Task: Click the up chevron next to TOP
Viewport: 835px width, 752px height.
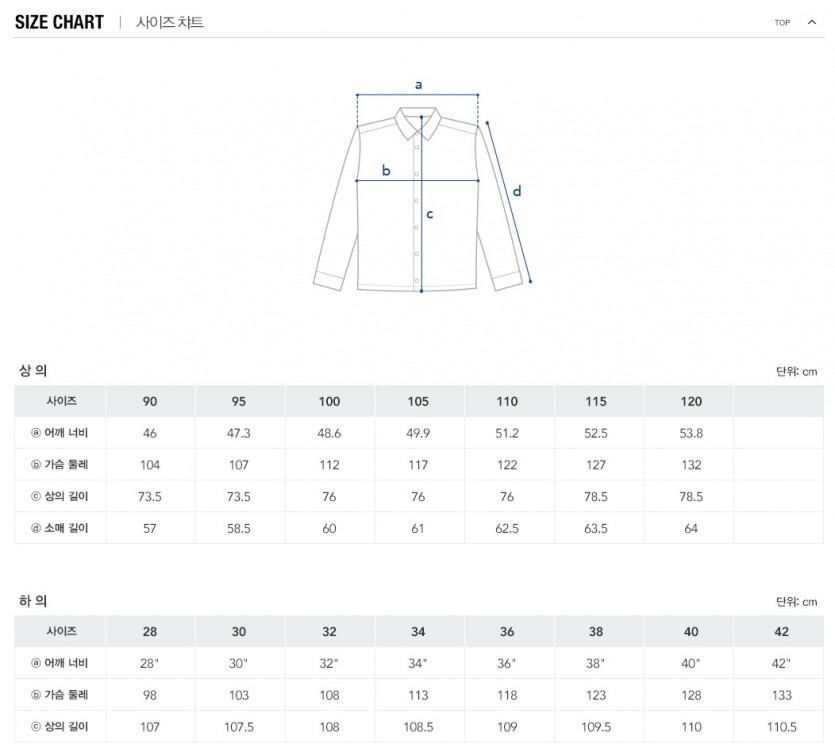Action: [811, 22]
